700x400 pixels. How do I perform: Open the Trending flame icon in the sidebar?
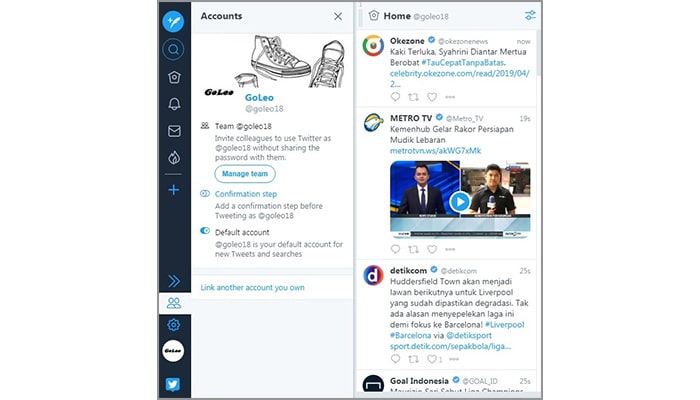174,158
